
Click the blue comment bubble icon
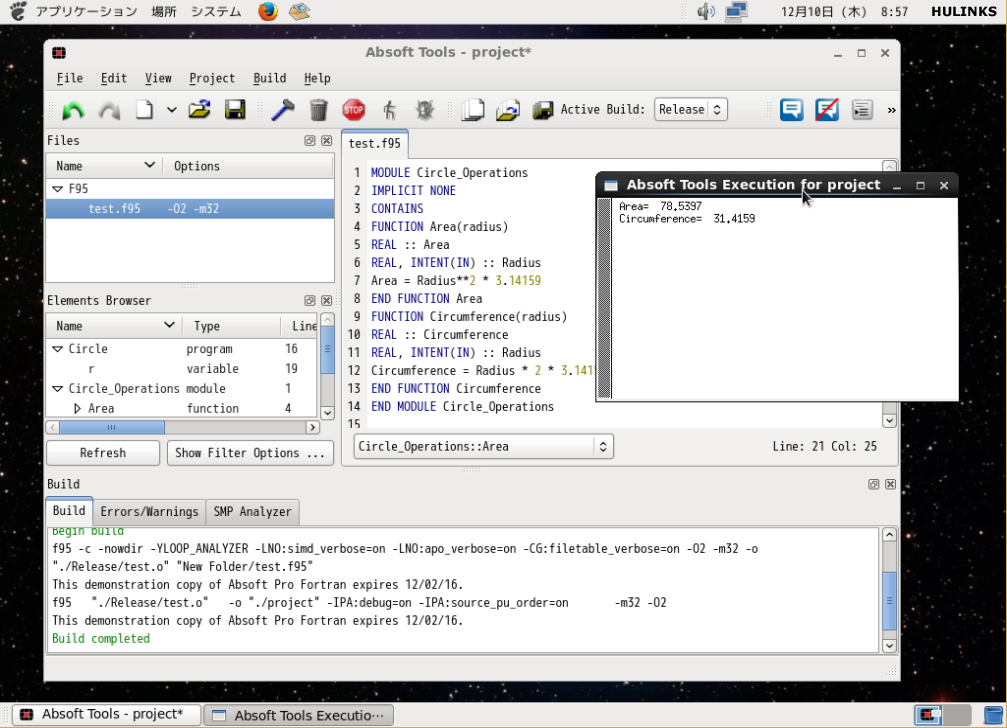pyautogui.click(x=792, y=110)
